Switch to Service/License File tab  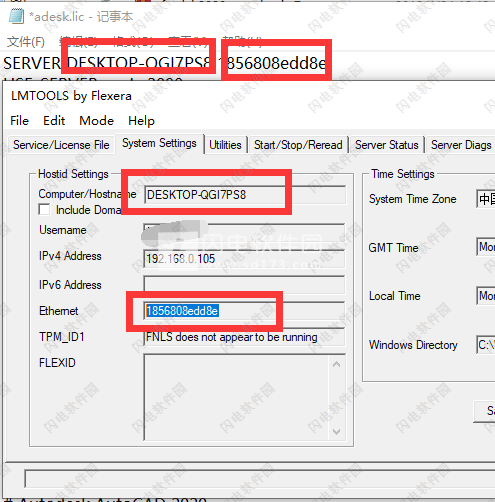61,145
